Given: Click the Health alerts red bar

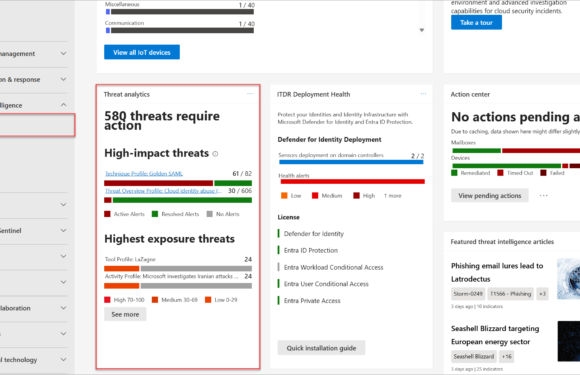Looking at the screenshot, I should (353, 182).
